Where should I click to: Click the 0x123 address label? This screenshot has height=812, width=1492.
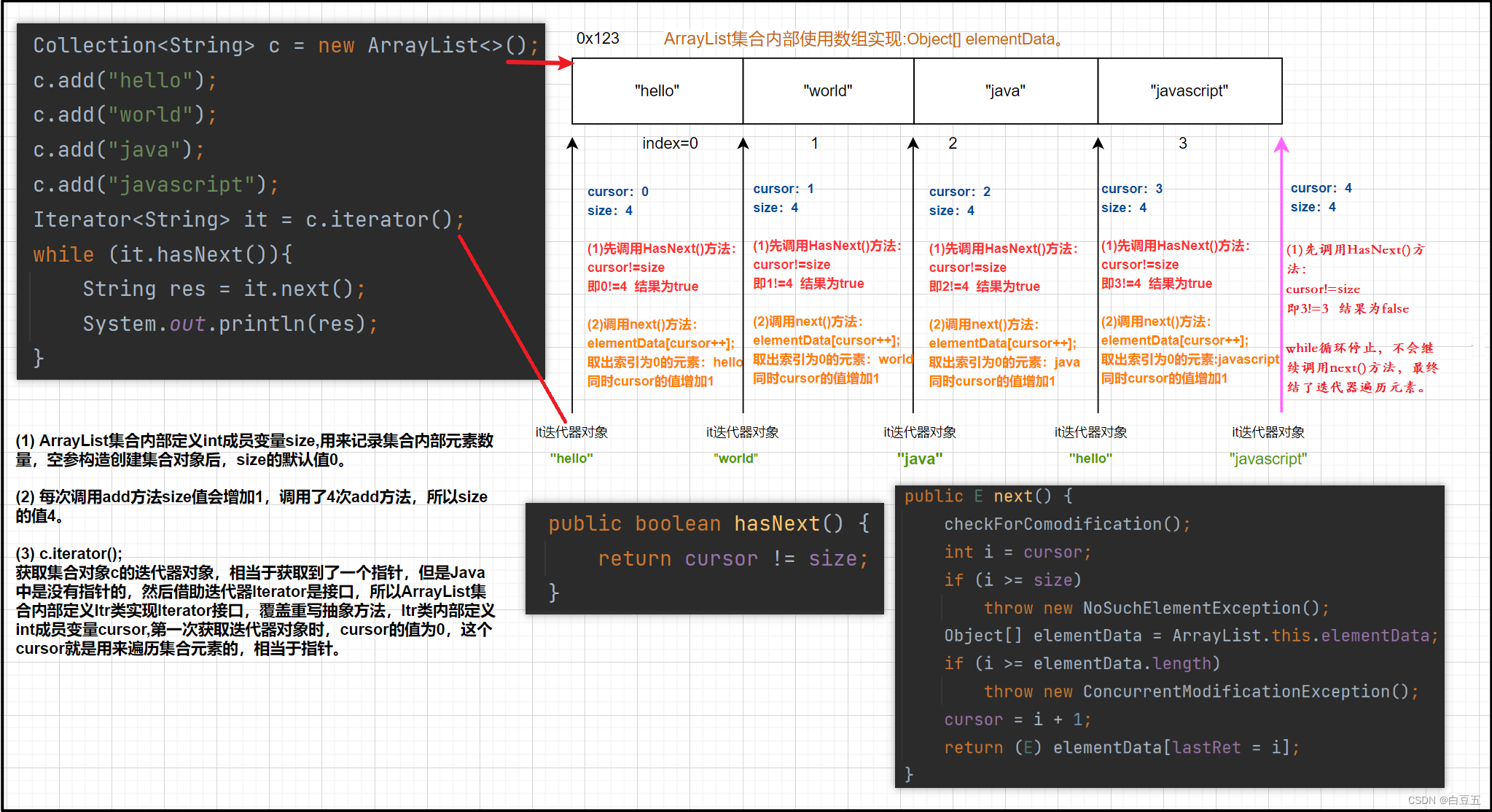pyautogui.click(x=598, y=39)
